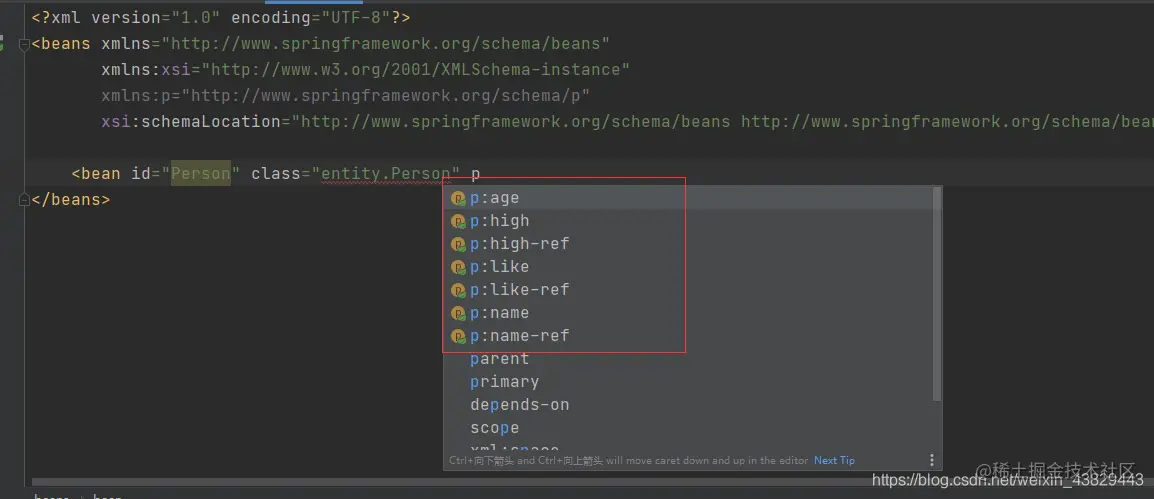This screenshot has height=499, width=1154.
Task: Click the encoding="UTF-8" attribute
Action: (x=311, y=18)
